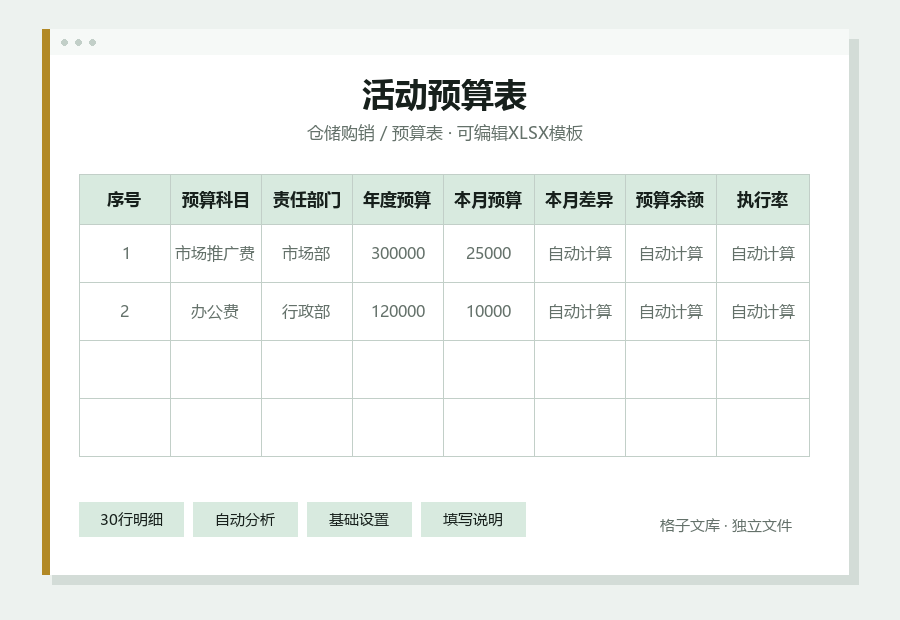Click the 年度预算 header cell
The height and width of the screenshot is (620, 900).
[398, 200]
